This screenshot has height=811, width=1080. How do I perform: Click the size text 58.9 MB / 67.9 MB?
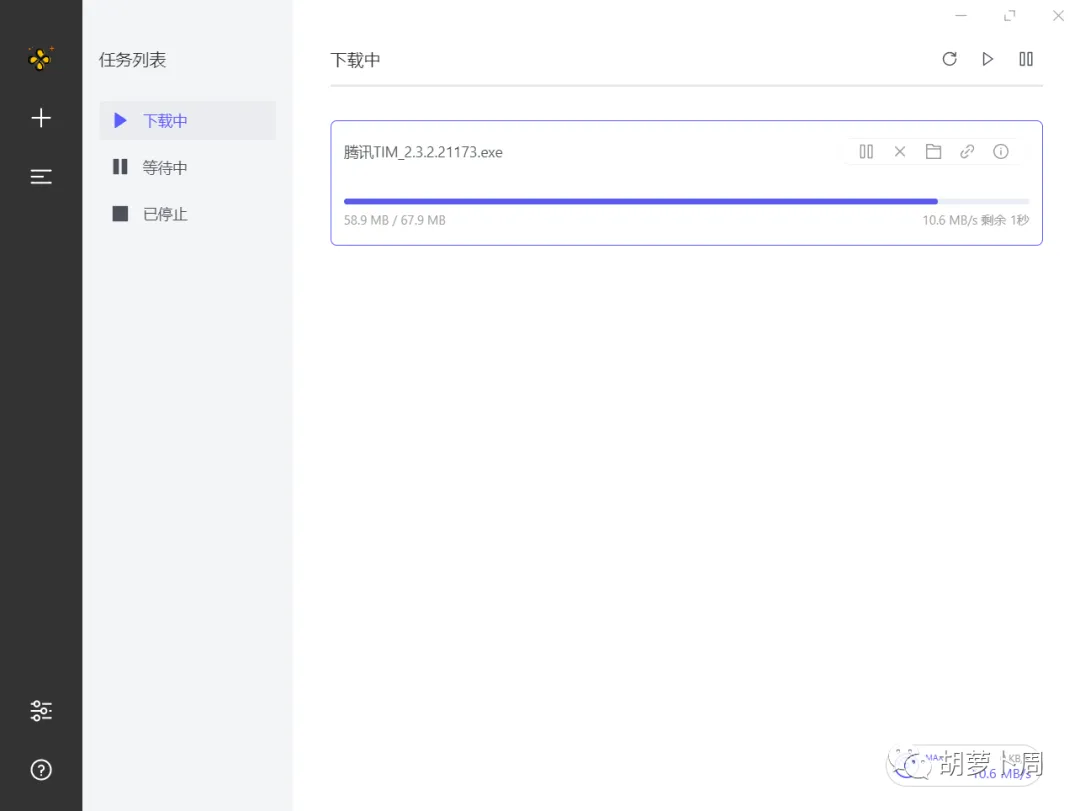[x=395, y=220]
